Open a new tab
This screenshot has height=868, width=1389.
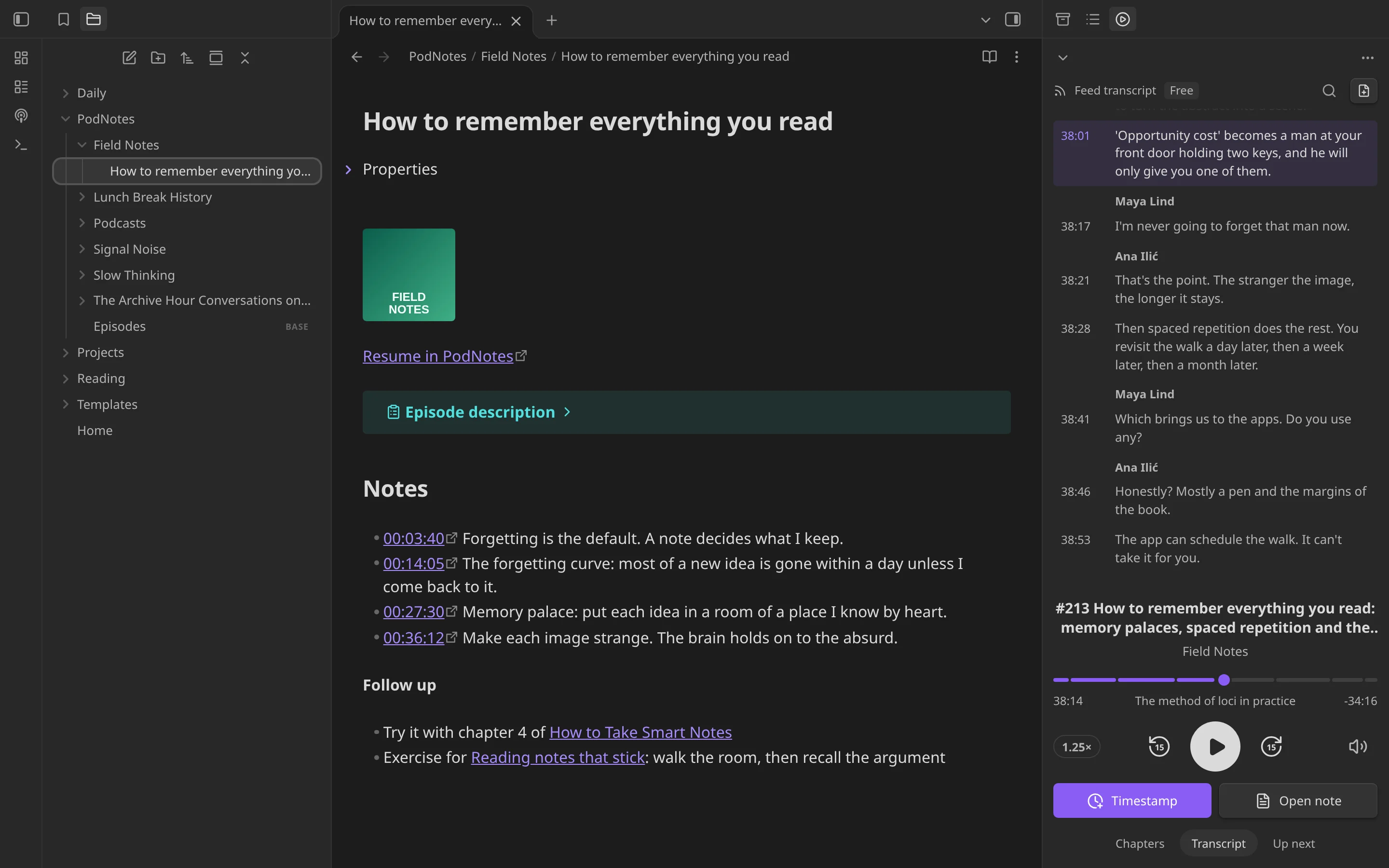(x=552, y=21)
